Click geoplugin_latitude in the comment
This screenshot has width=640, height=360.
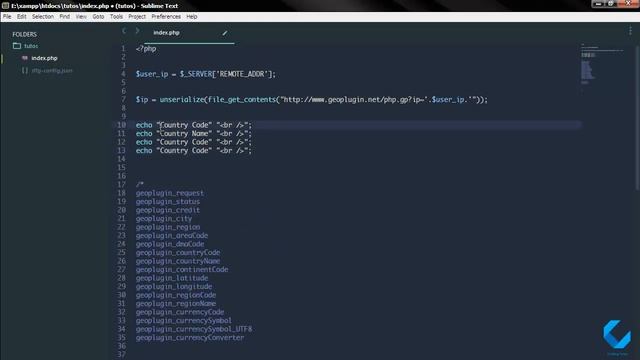coord(172,278)
